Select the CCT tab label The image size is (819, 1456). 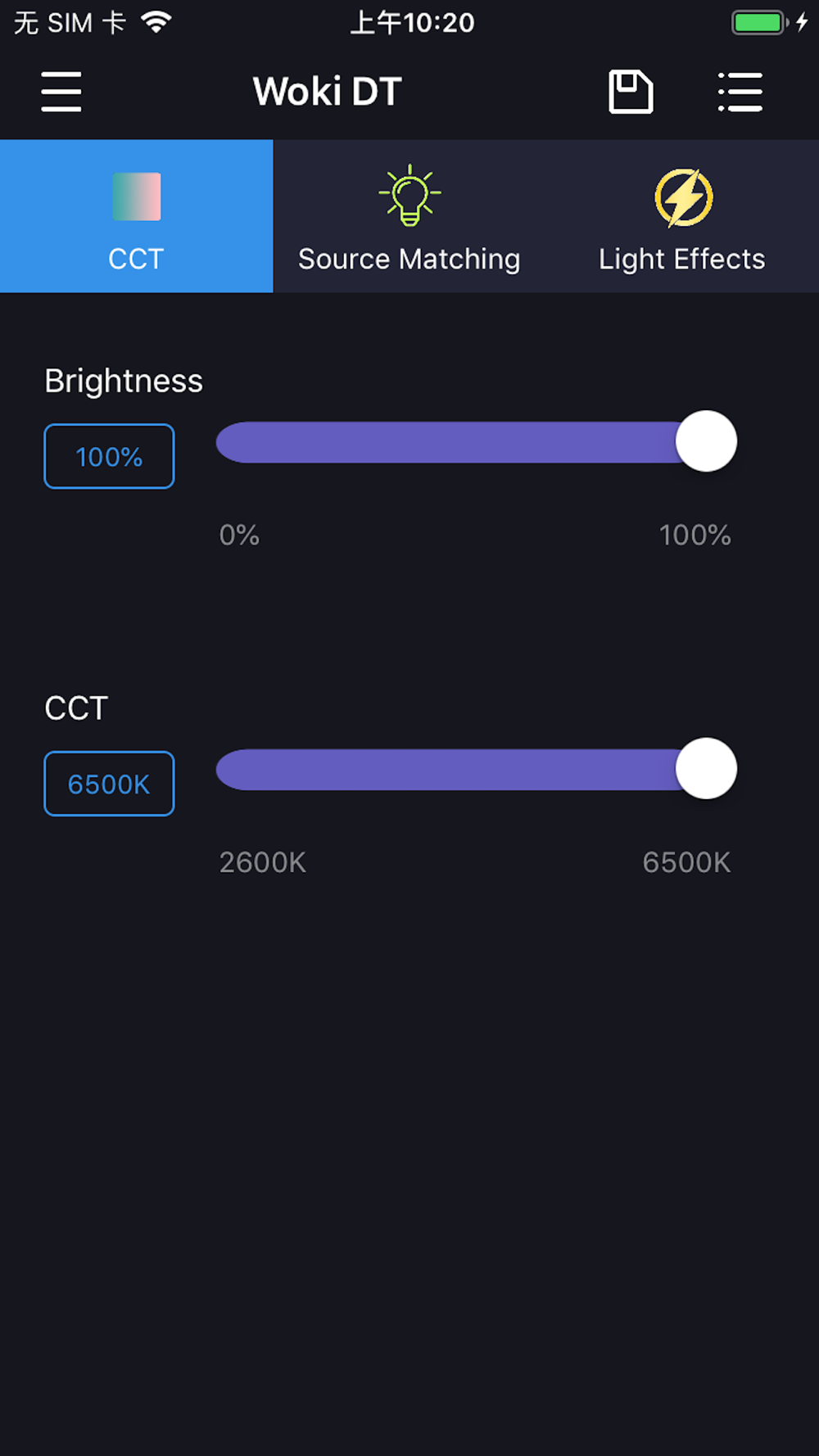pos(136,259)
